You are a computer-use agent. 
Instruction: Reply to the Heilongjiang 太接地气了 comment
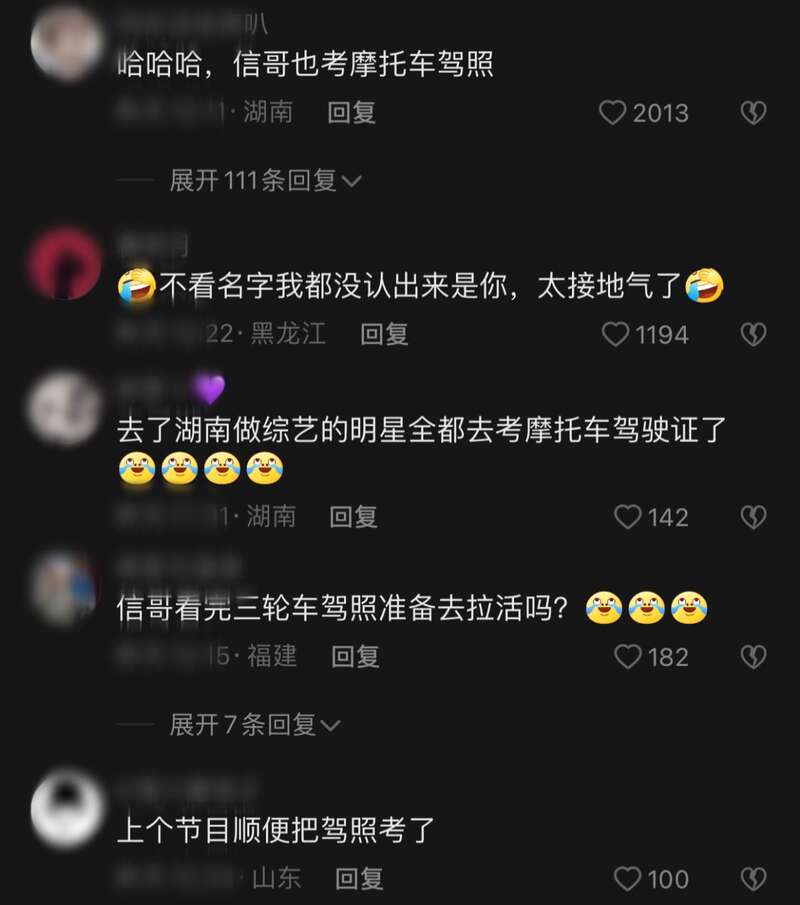pyautogui.click(x=384, y=334)
